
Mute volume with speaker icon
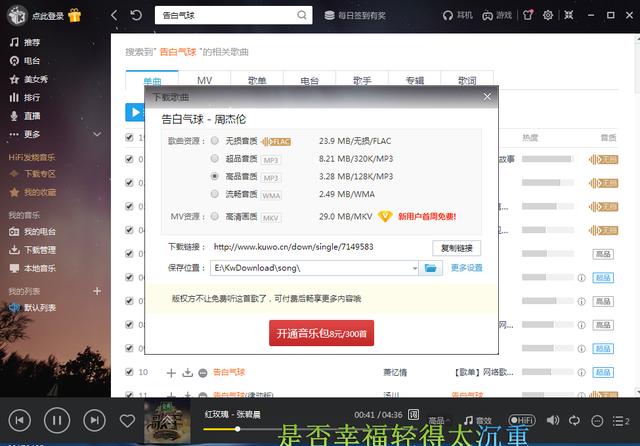click(x=553, y=420)
